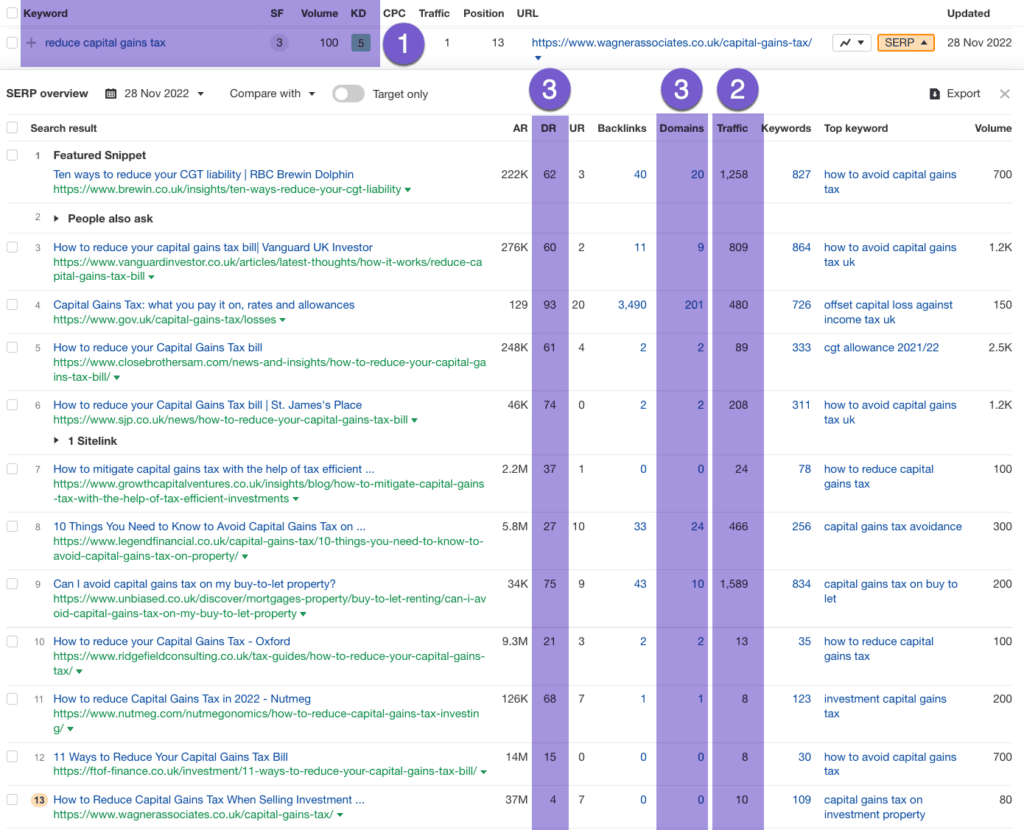This screenshot has height=830, width=1024.
Task: Click the SF badge showing 3
Action: click(278, 43)
